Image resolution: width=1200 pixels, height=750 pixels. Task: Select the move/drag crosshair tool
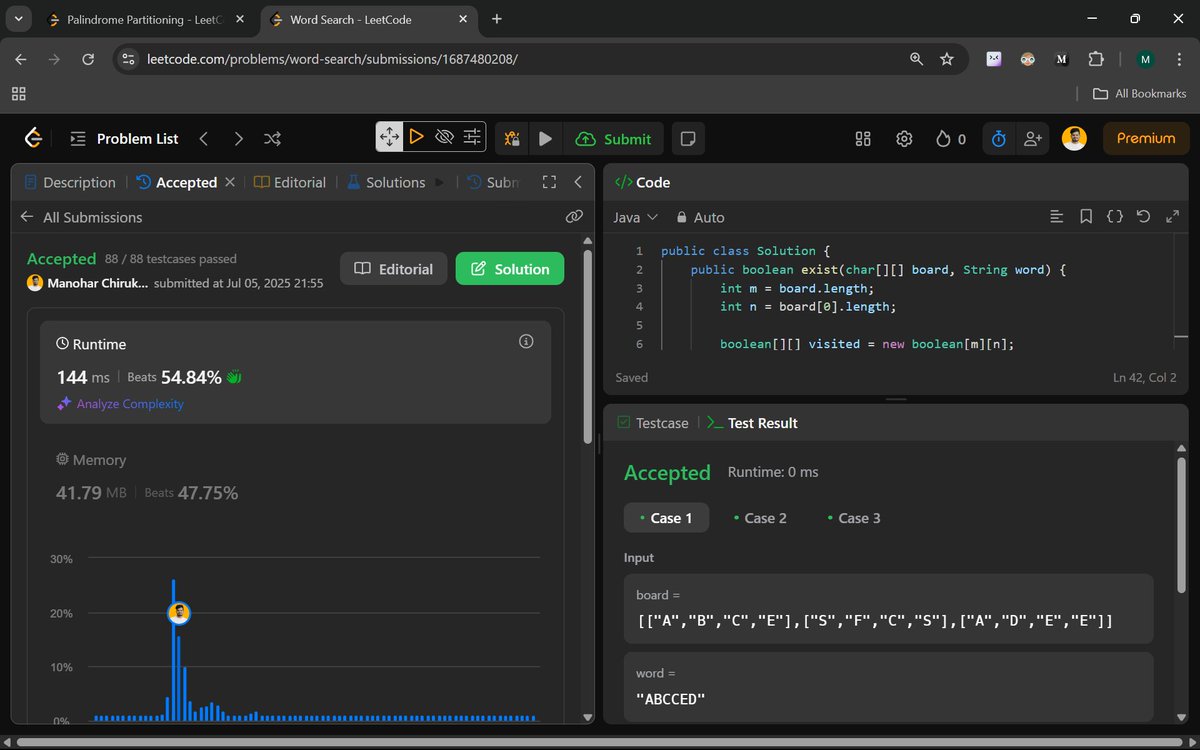click(x=389, y=137)
